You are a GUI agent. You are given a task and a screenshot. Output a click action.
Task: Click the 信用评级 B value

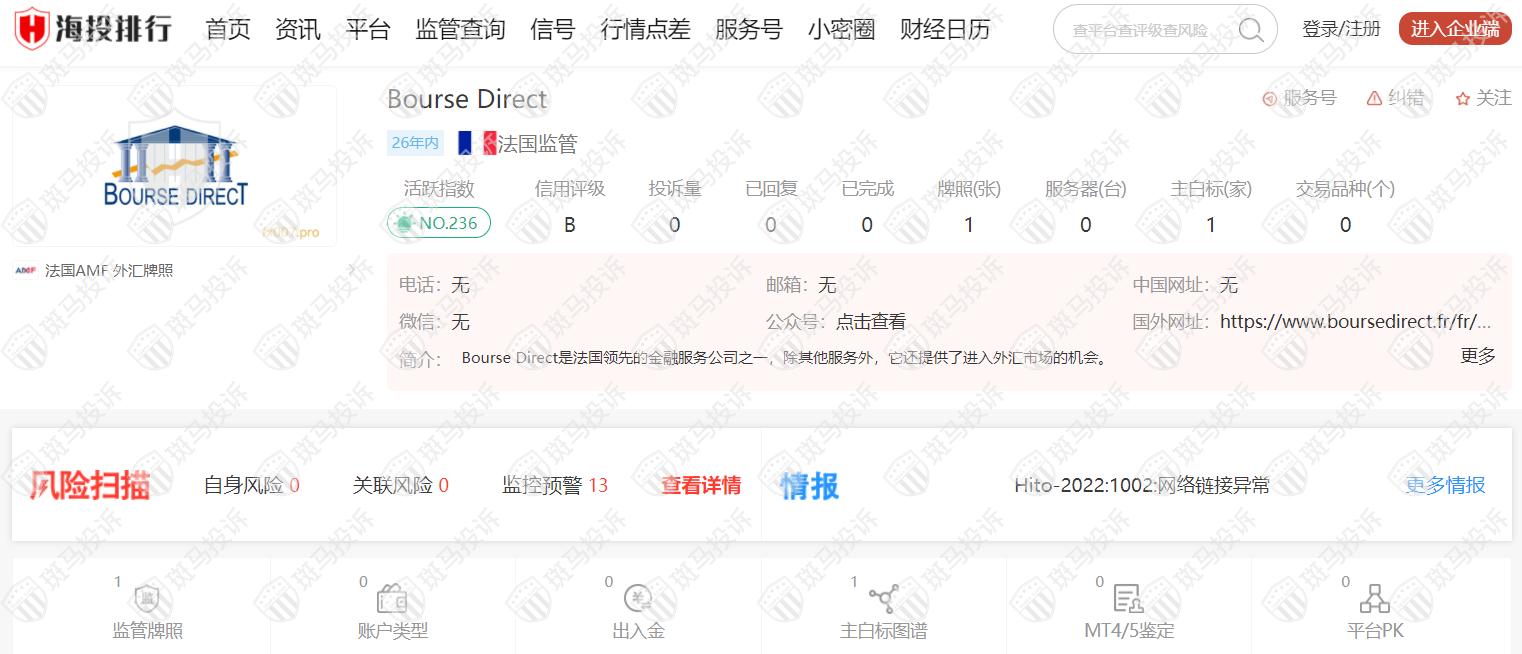coord(570,225)
